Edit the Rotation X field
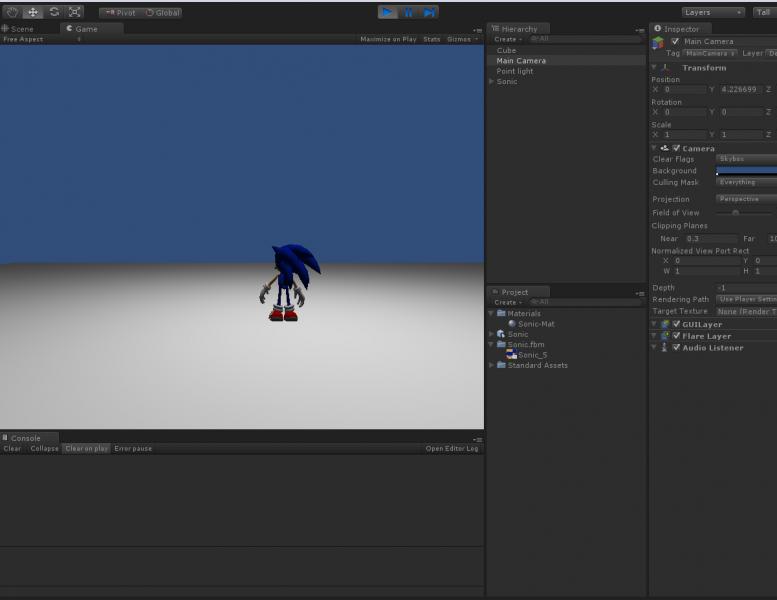The image size is (777, 600). [x=684, y=112]
